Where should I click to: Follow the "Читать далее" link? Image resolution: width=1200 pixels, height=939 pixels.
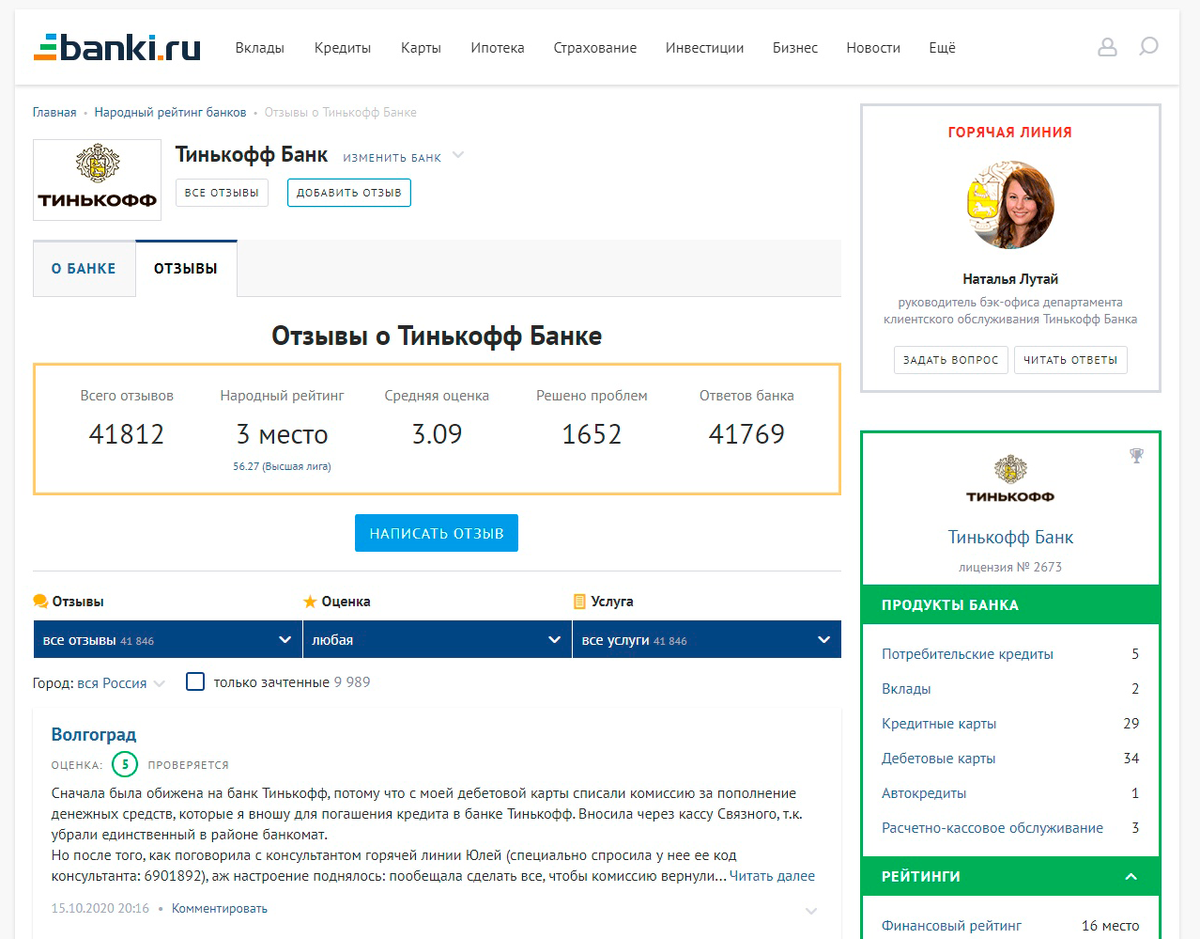click(771, 876)
